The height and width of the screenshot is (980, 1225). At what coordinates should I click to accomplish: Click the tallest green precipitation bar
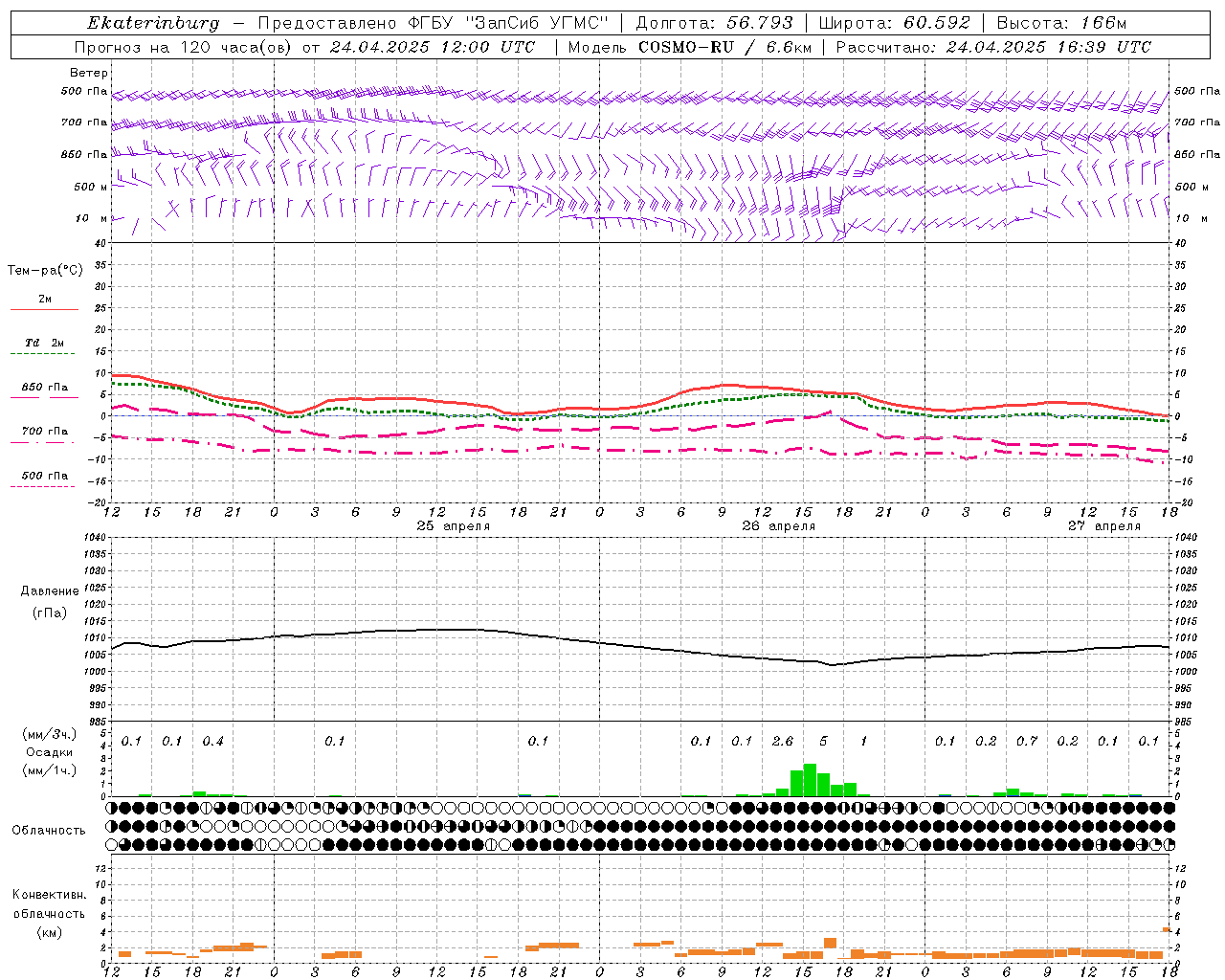pyautogui.click(x=810, y=780)
